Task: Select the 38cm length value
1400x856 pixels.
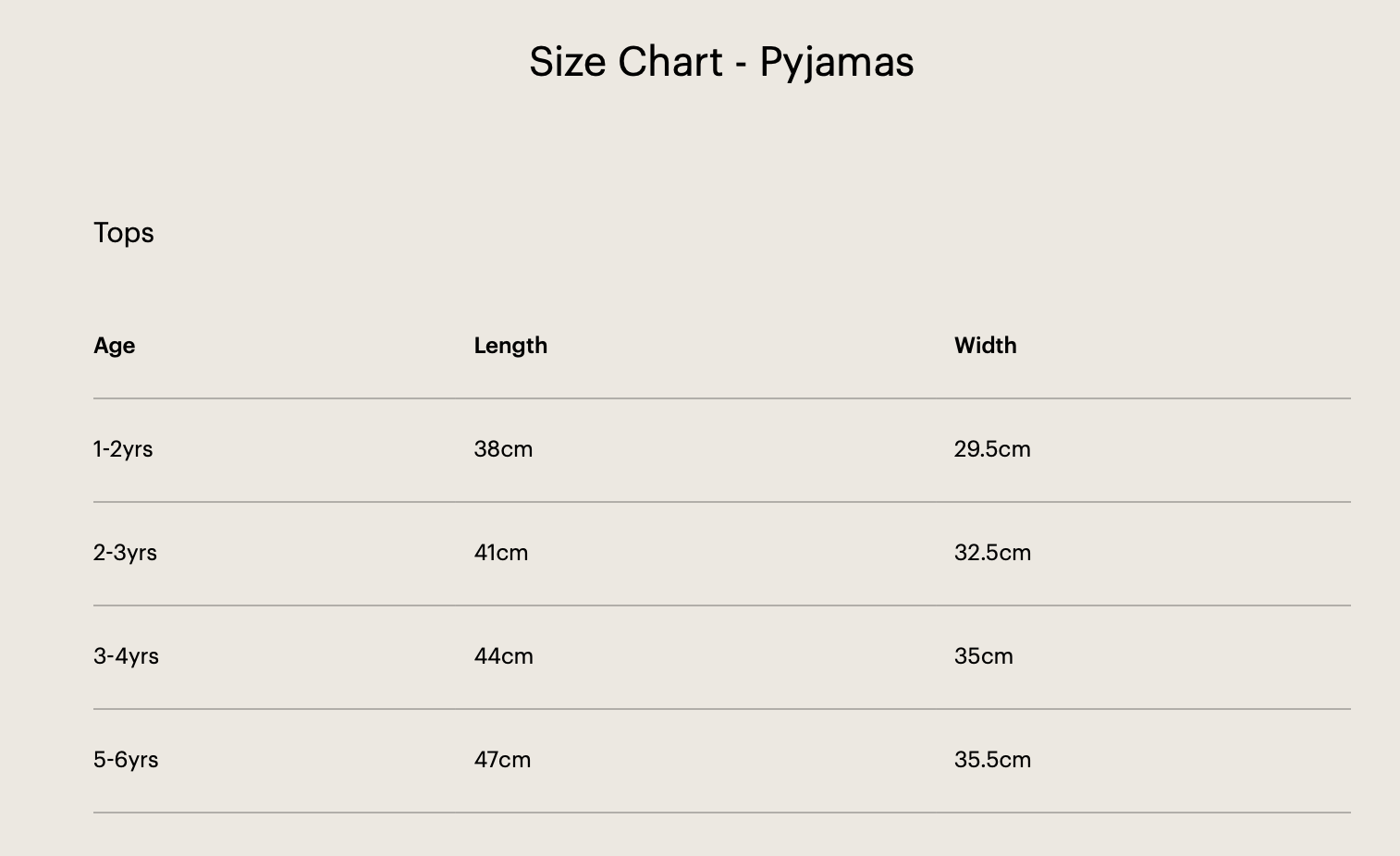Action: click(x=503, y=449)
